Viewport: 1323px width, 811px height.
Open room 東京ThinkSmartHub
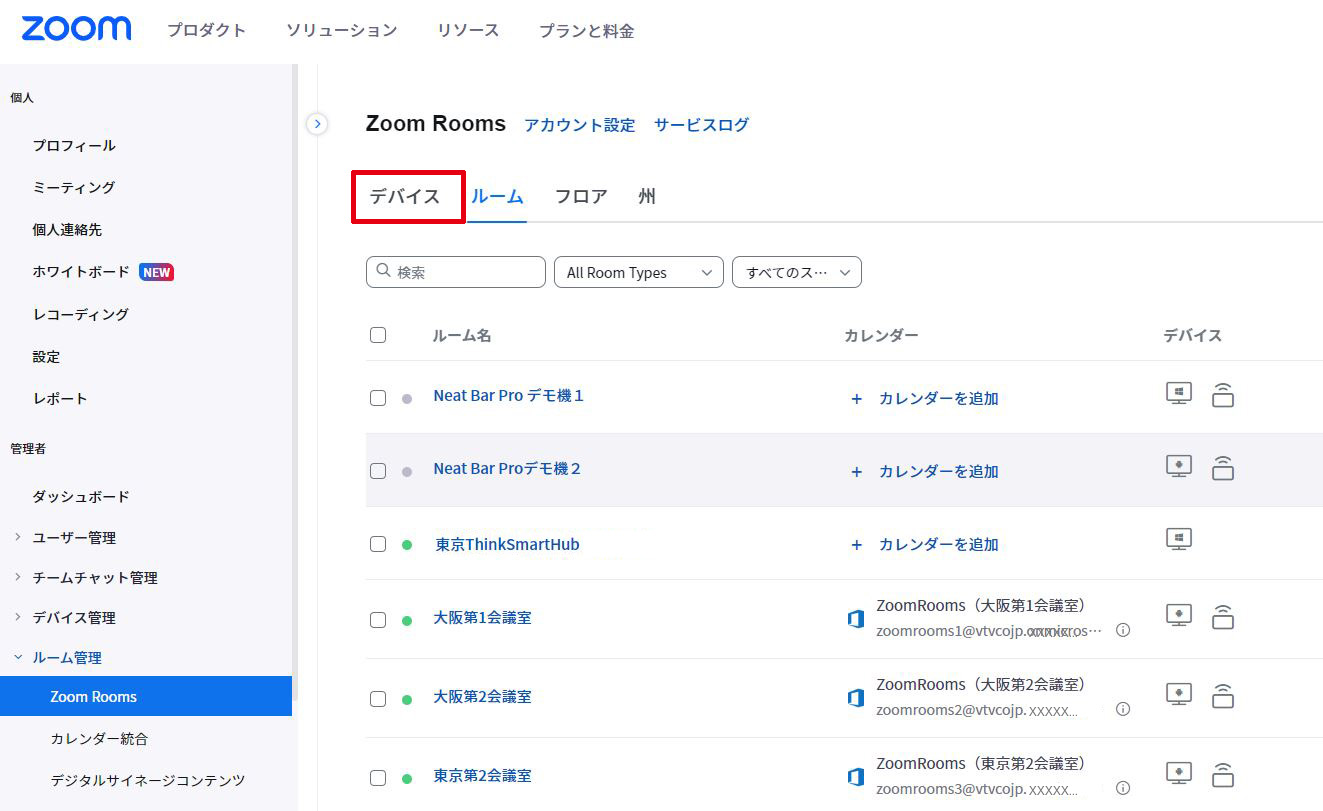tap(508, 545)
